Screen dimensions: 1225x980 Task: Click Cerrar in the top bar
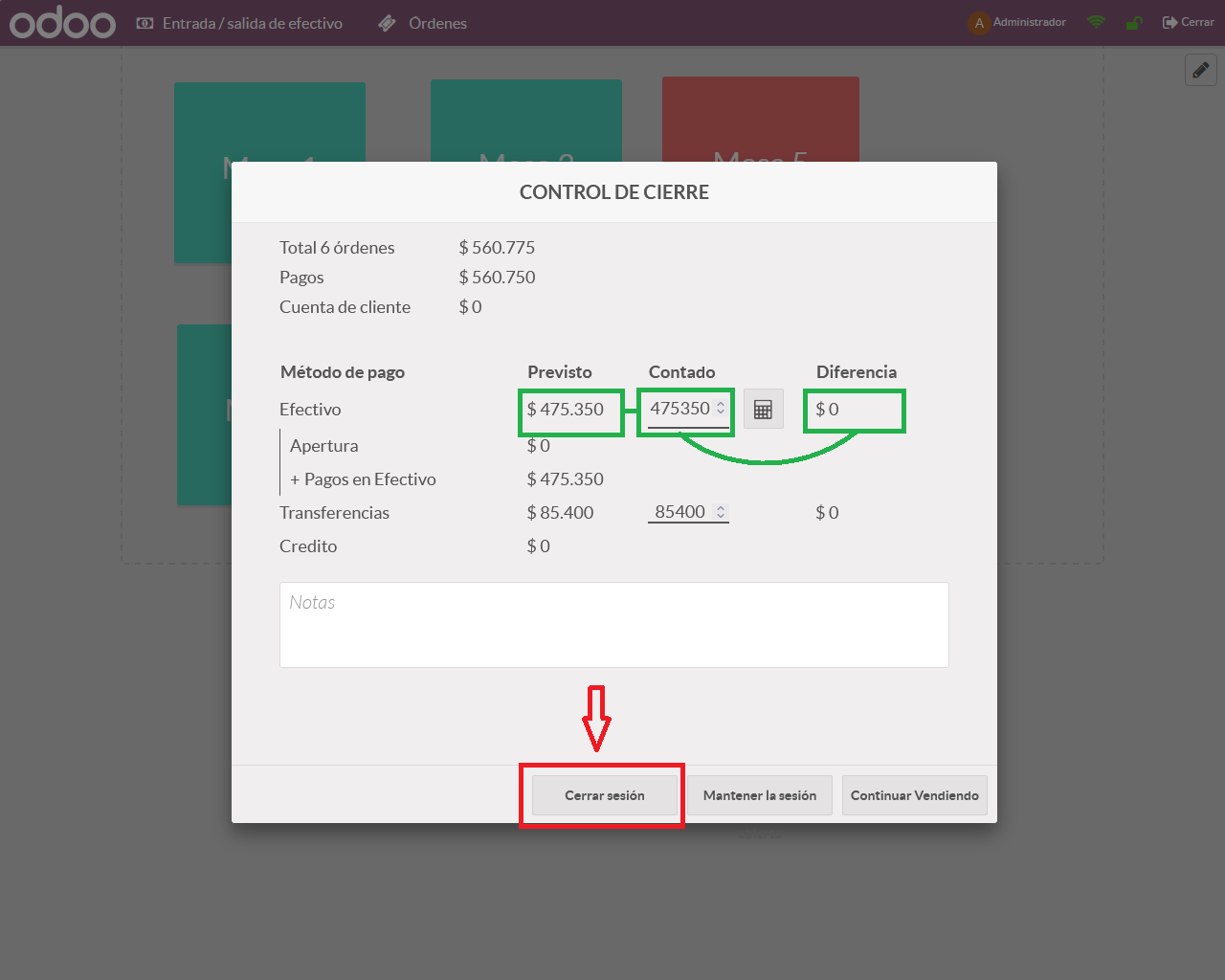click(x=1188, y=22)
